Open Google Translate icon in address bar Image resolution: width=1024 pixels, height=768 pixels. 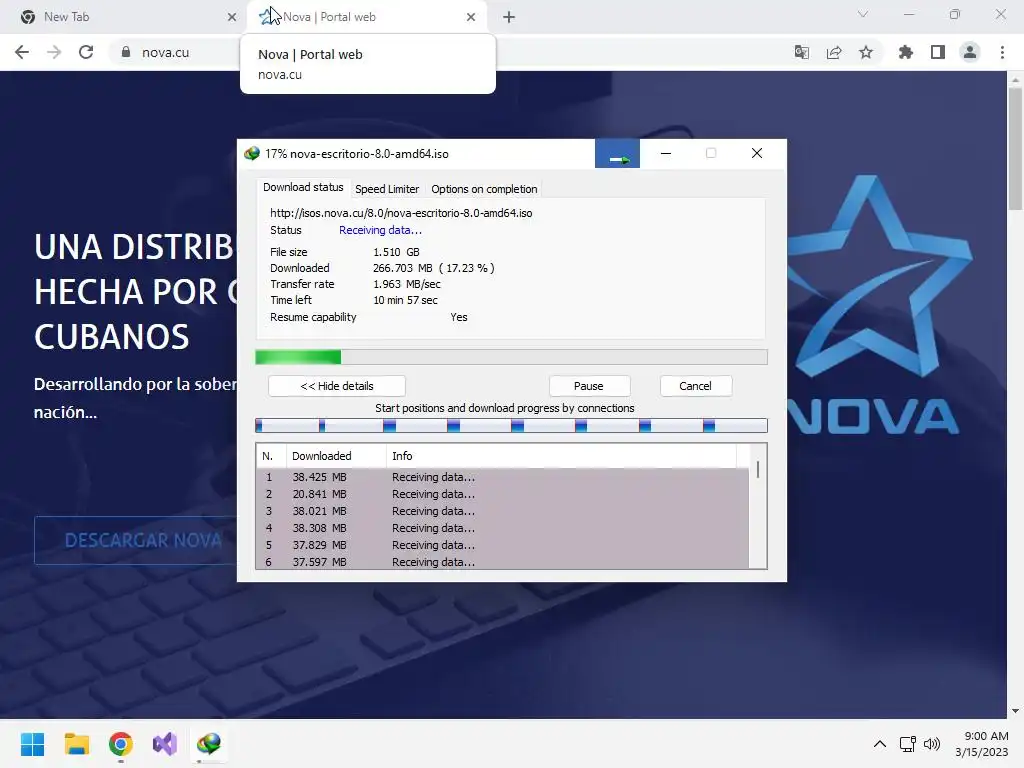801,52
